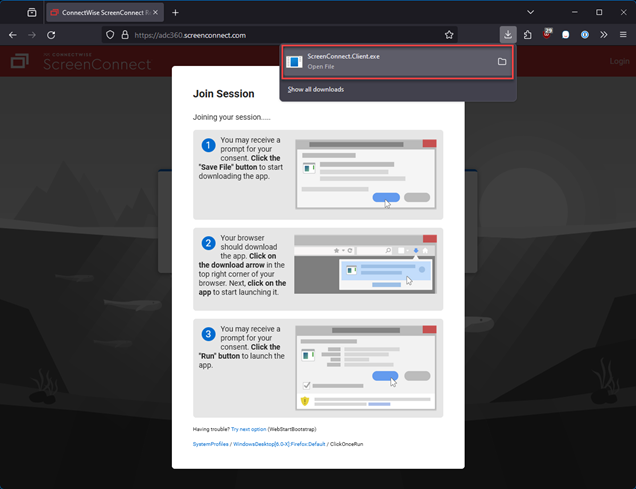The width and height of the screenshot is (636, 489).
Task: Click the 'Joining your session.....' text
Action: (232, 117)
